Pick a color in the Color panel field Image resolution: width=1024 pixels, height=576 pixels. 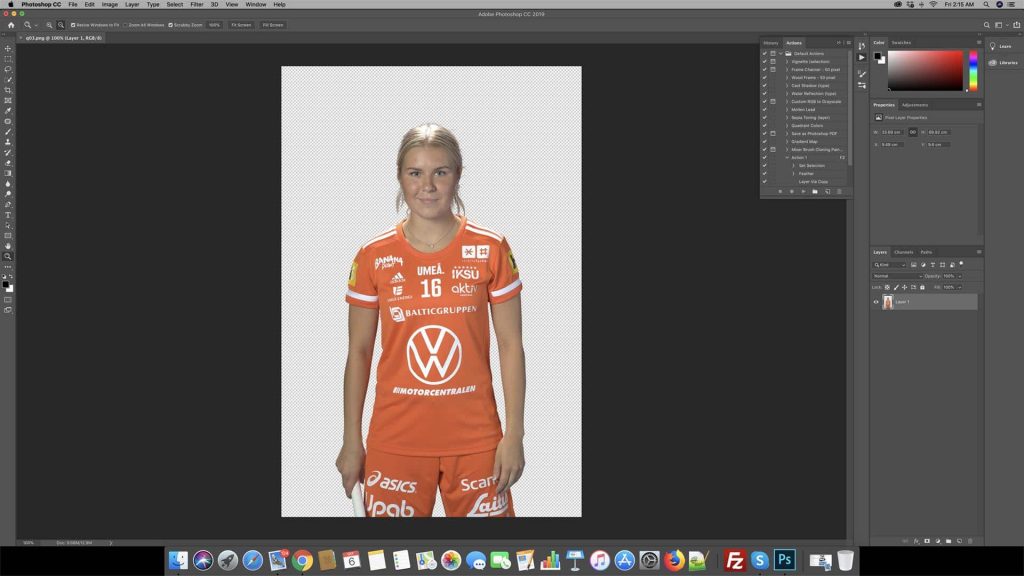[925, 70]
